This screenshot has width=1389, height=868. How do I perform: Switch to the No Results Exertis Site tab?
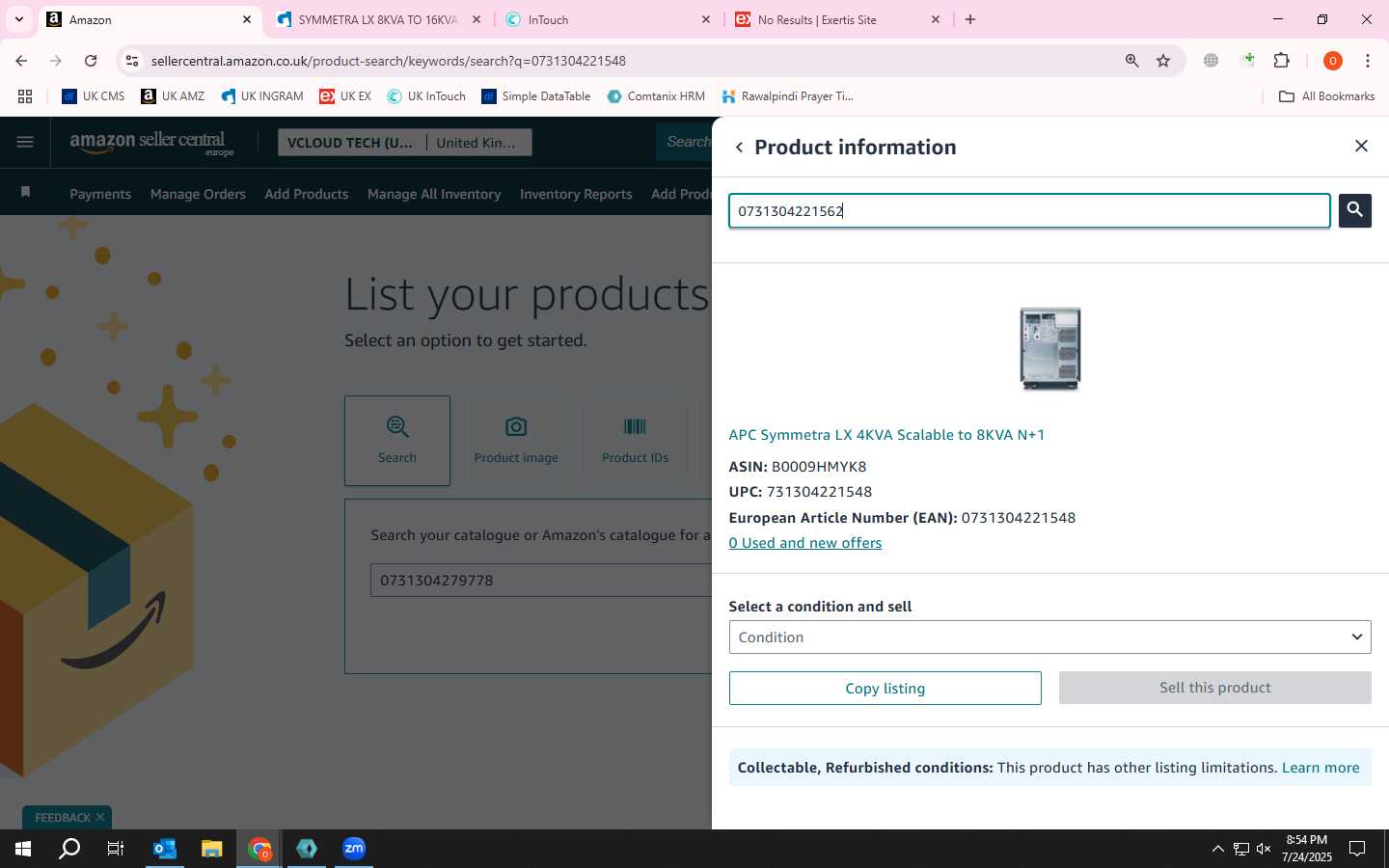point(837,19)
